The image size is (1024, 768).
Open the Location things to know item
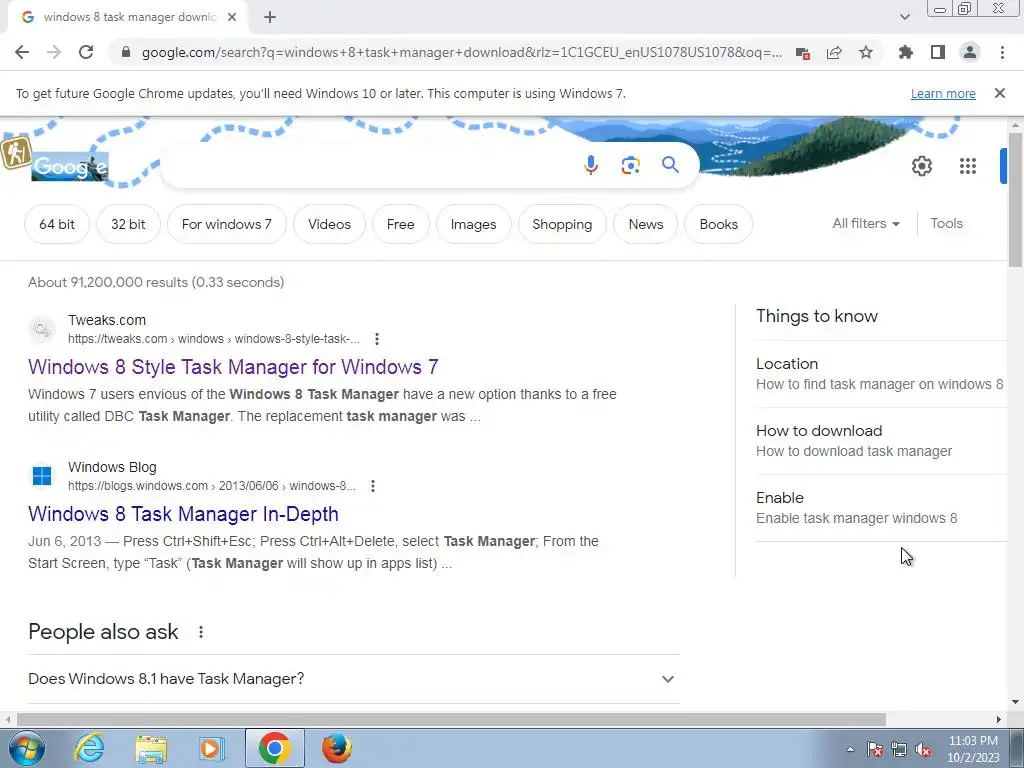point(880,374)
